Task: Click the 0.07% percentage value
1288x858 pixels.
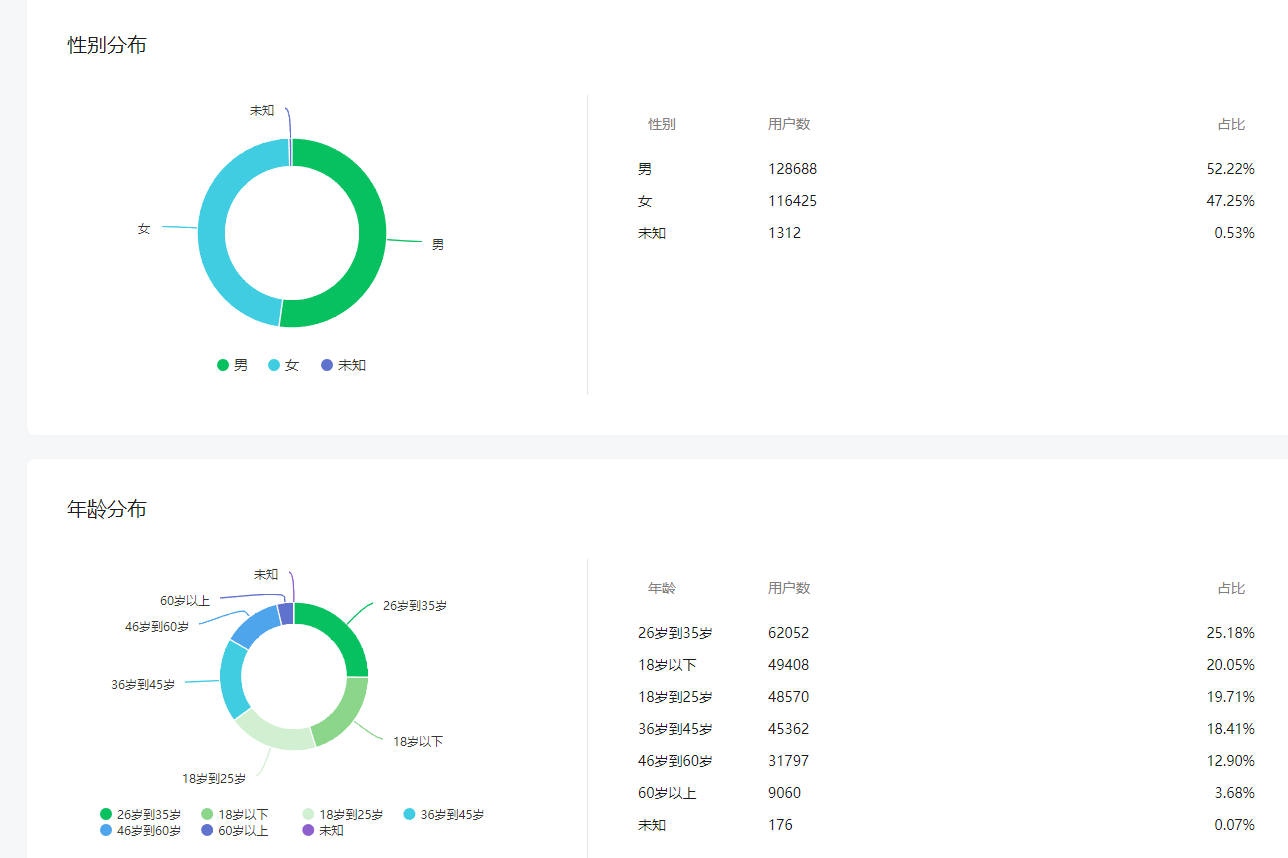Action: pos(1235,825)
